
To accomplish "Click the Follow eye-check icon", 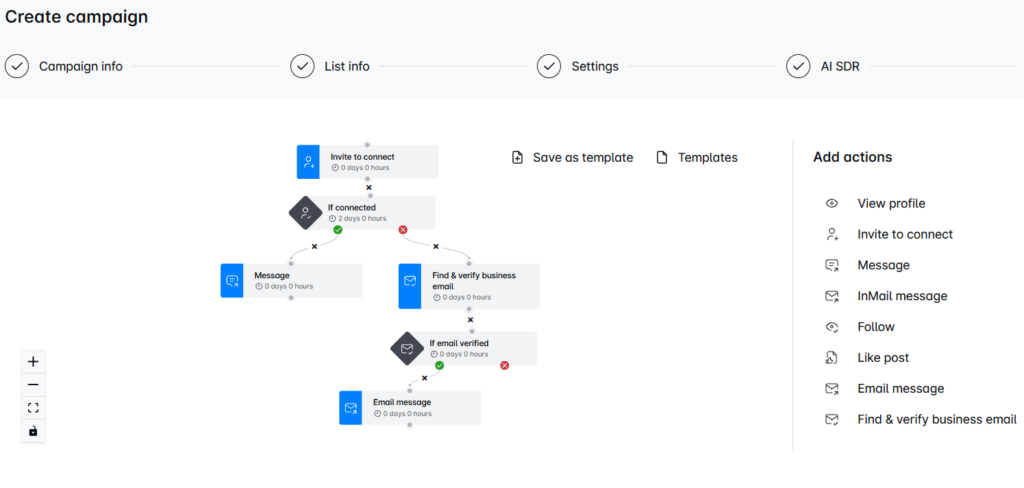I will [831, 327].
